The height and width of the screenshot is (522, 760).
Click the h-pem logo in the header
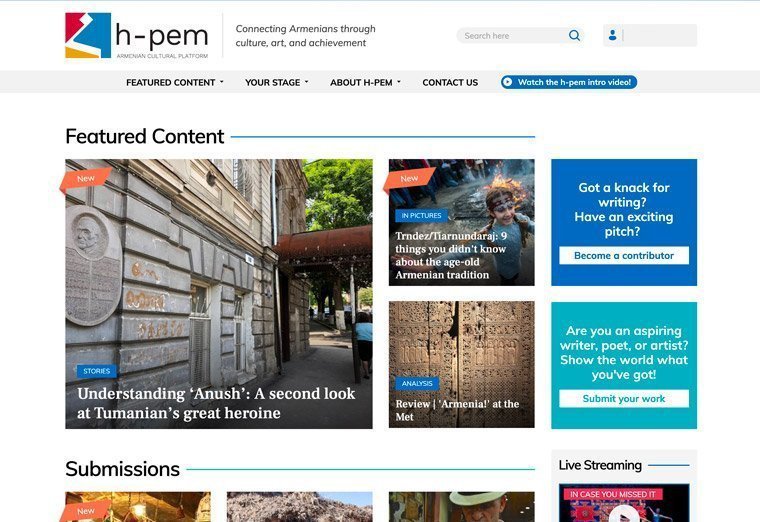(137, 35)
